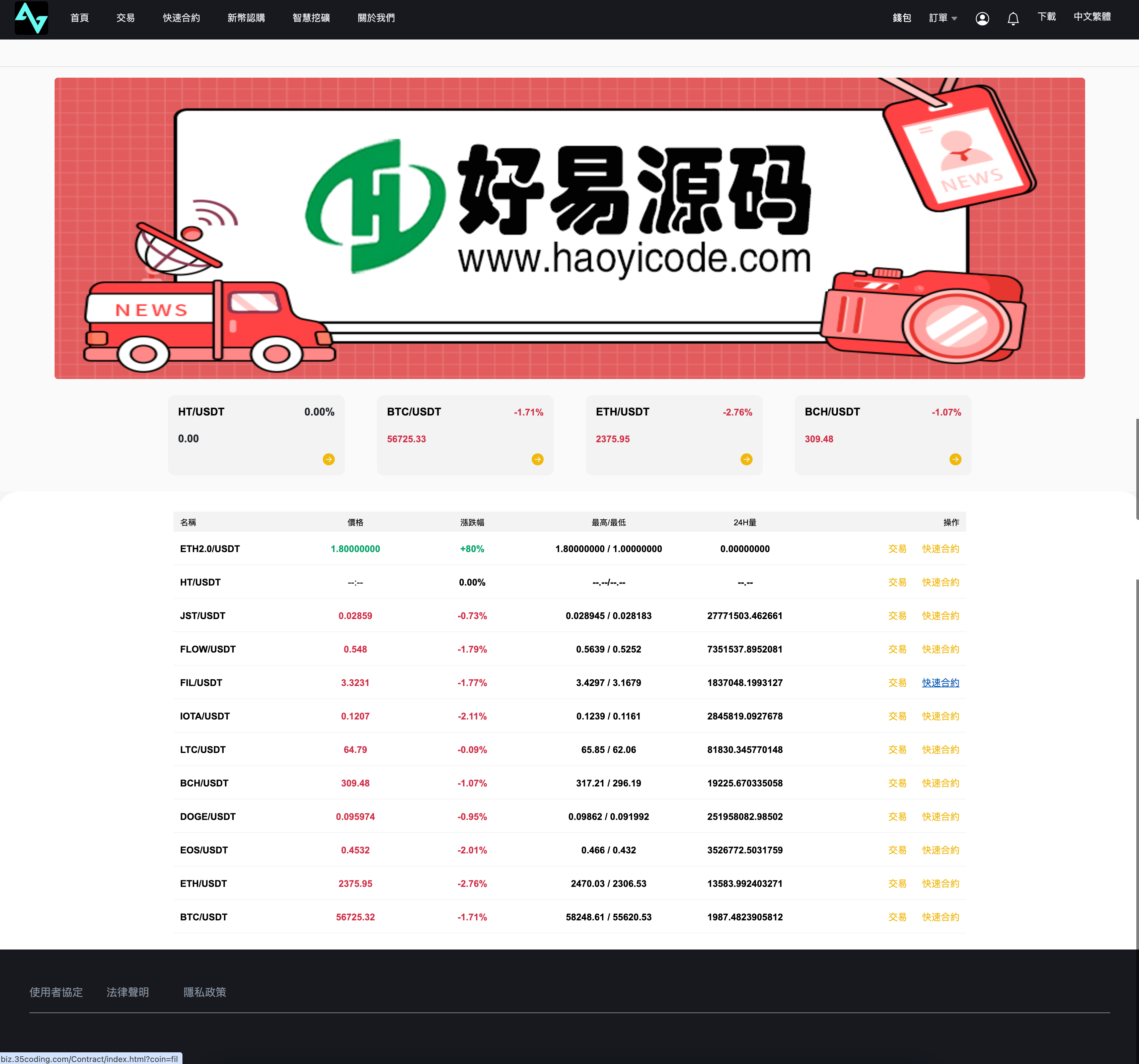
Task: Click underlined 快速合約 in the FIL/USDT row
Action: pos(940,683)
